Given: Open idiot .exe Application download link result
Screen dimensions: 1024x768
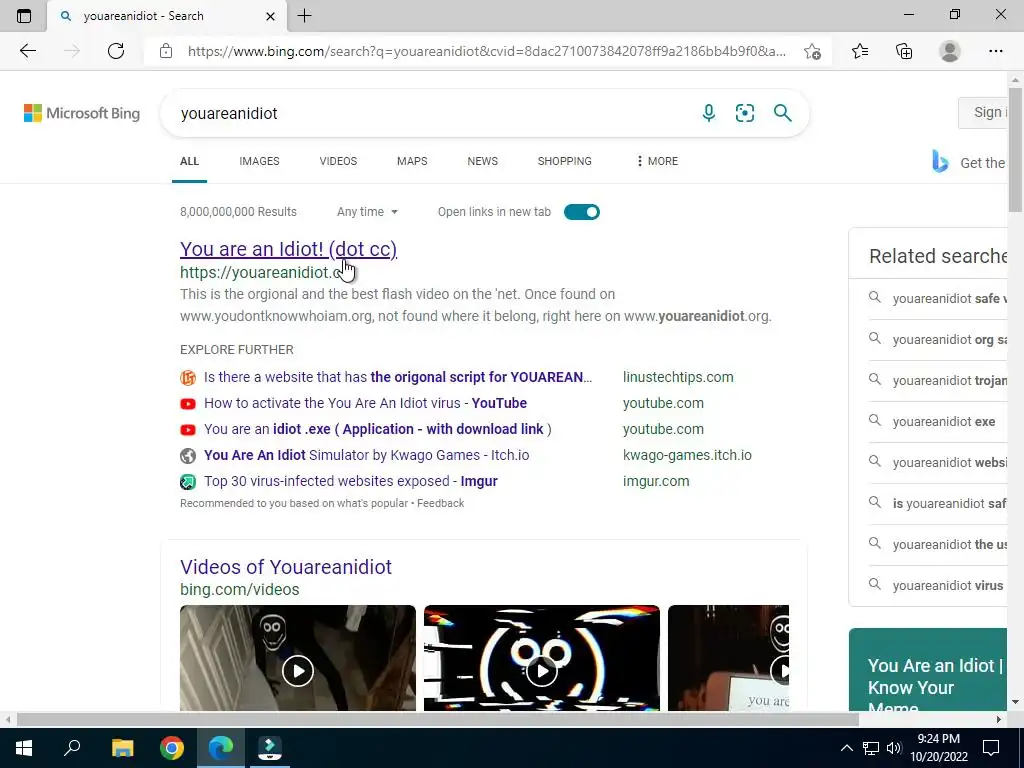Looking at the screenshot, I should pos(377,429).
